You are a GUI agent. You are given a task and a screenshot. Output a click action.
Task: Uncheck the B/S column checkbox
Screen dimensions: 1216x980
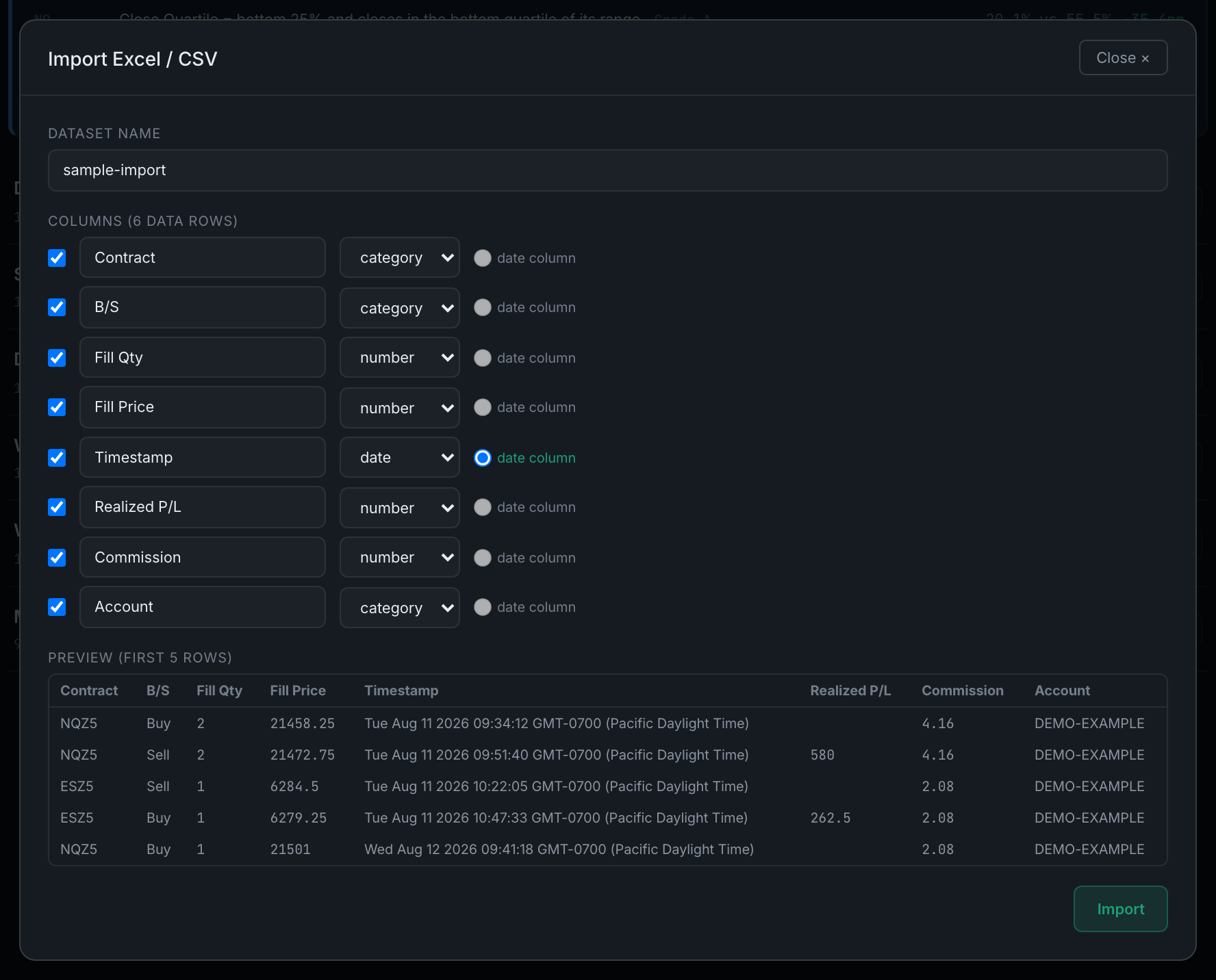tap(57, 307)
